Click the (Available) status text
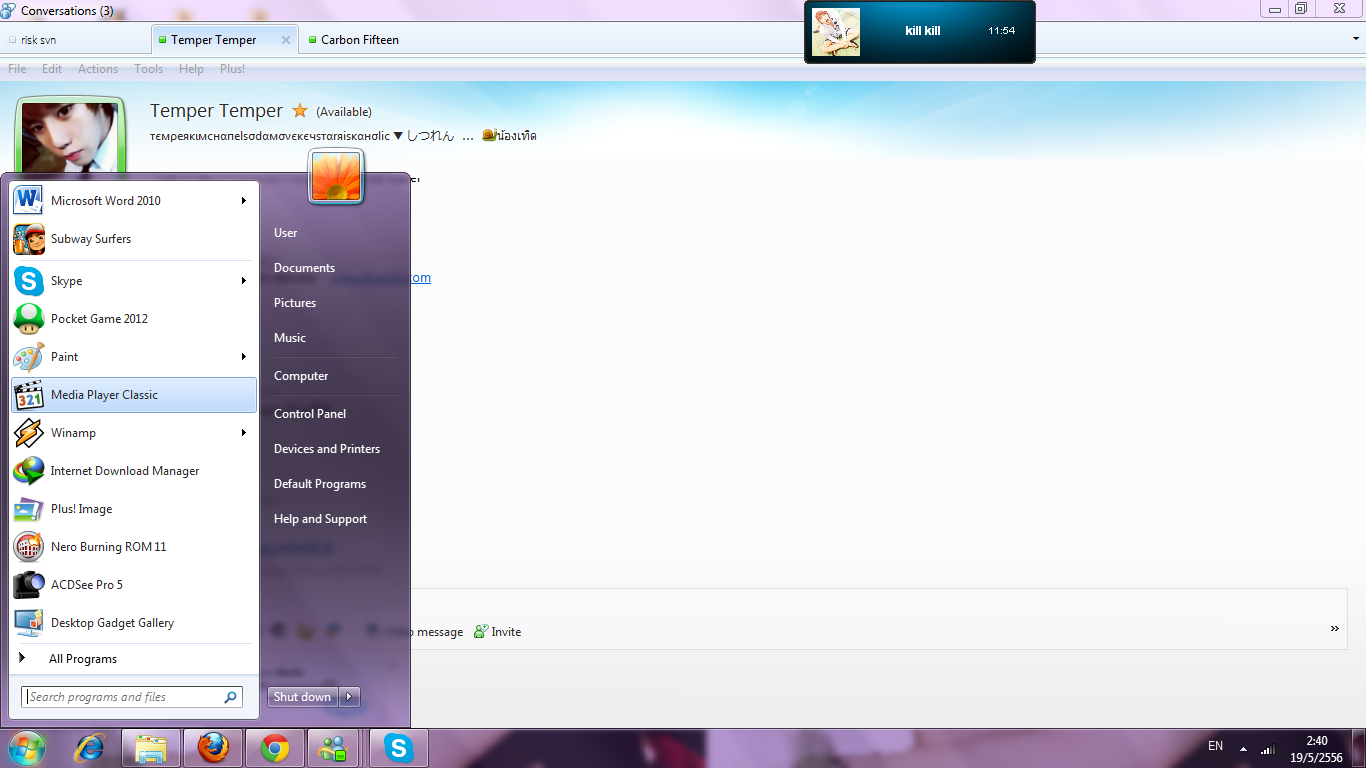The image size is (1366, 768). (x=344, y=112)
